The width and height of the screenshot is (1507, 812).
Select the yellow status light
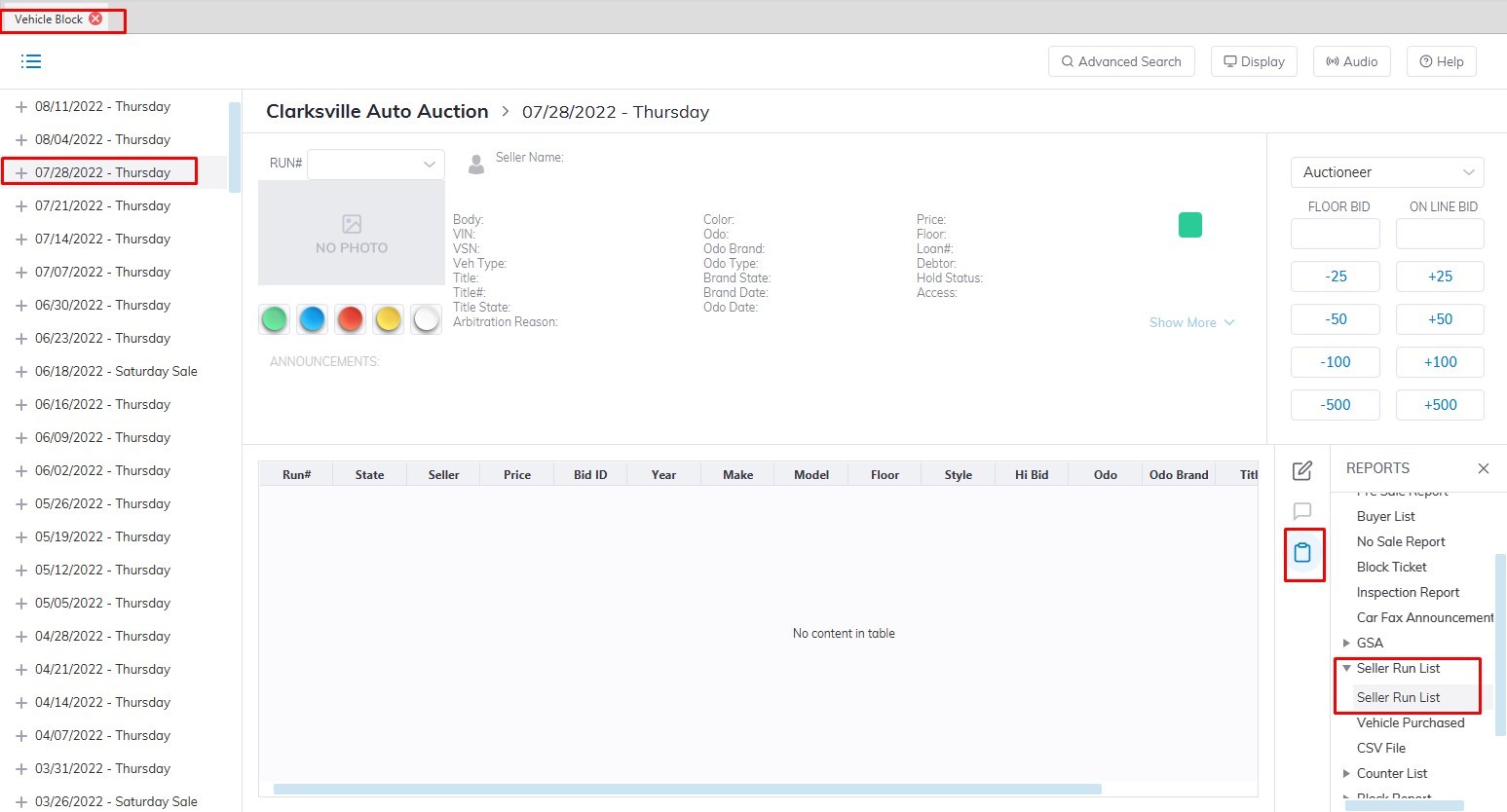point(388,319)
